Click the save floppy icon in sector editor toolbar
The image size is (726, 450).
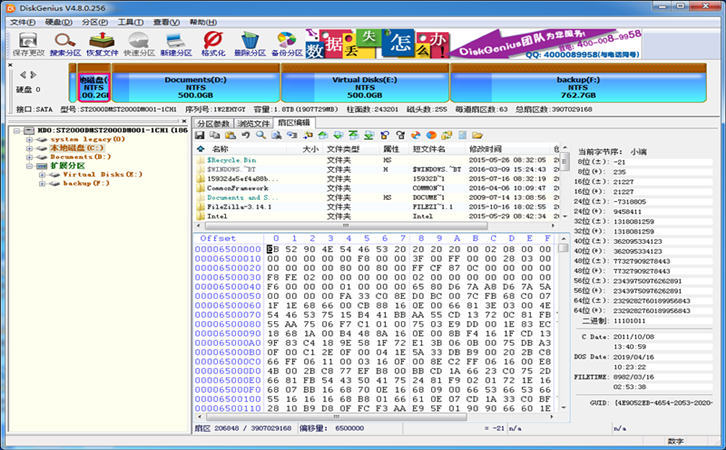coord(201,134)
